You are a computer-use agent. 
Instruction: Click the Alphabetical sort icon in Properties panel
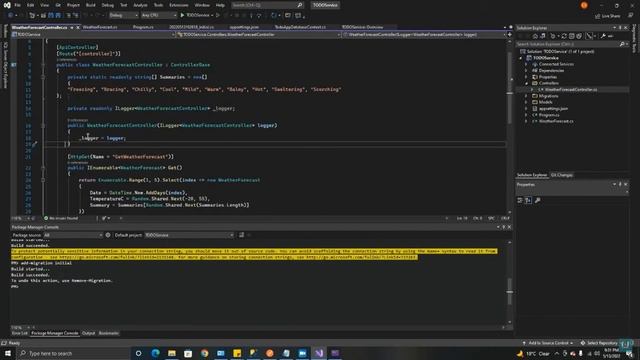pyautogui.click(x=528, y=200)
